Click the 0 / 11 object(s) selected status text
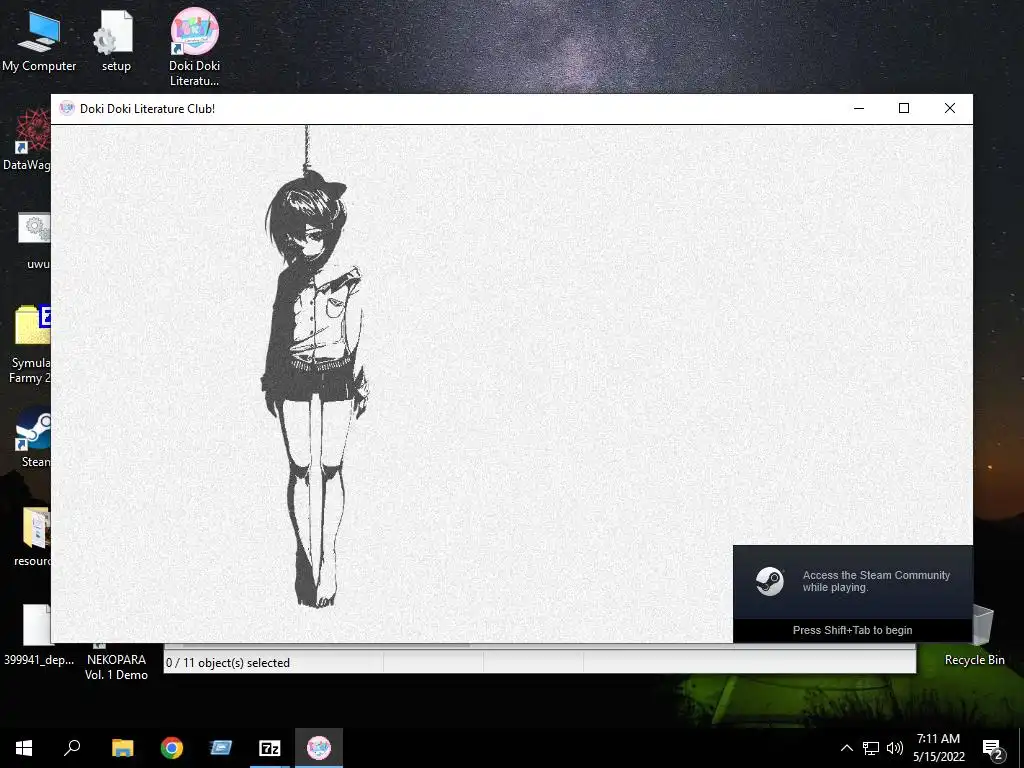1024x768 pixels. pyautogui.click(x=227, y=662)
